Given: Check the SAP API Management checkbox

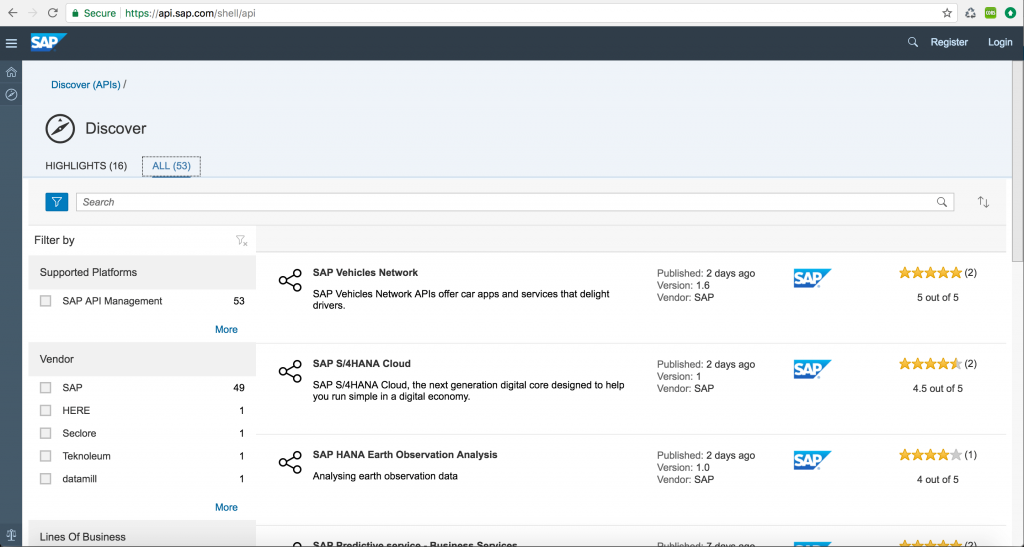Looking at the screenshot, I should point(46,301).
